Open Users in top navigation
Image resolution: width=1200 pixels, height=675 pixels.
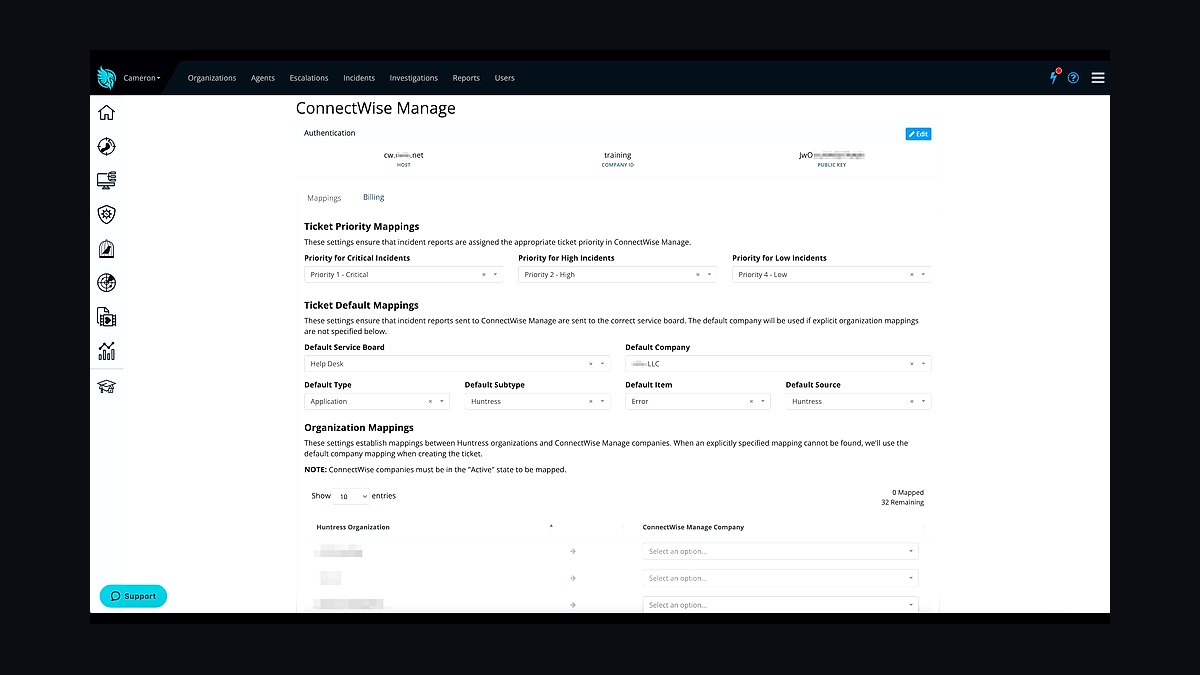coord(505,78)
